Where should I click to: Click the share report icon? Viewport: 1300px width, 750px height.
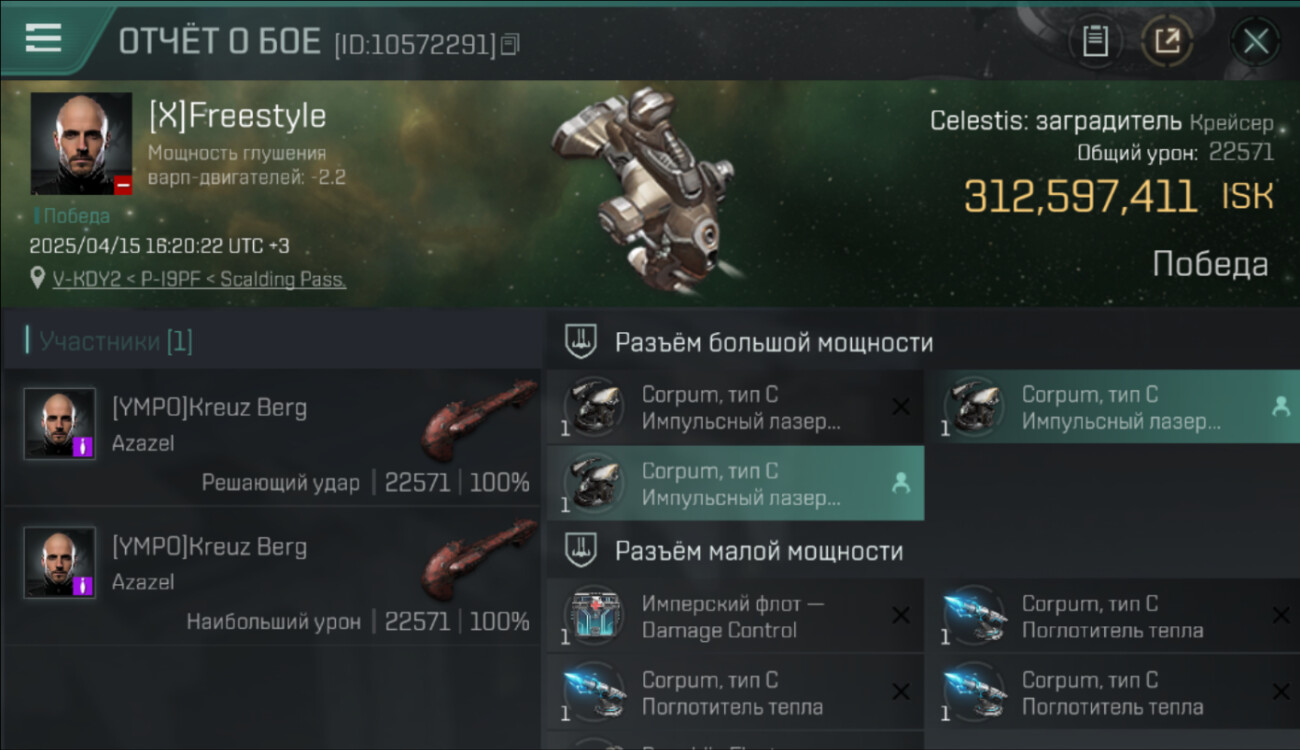(x=1167, y=41)
